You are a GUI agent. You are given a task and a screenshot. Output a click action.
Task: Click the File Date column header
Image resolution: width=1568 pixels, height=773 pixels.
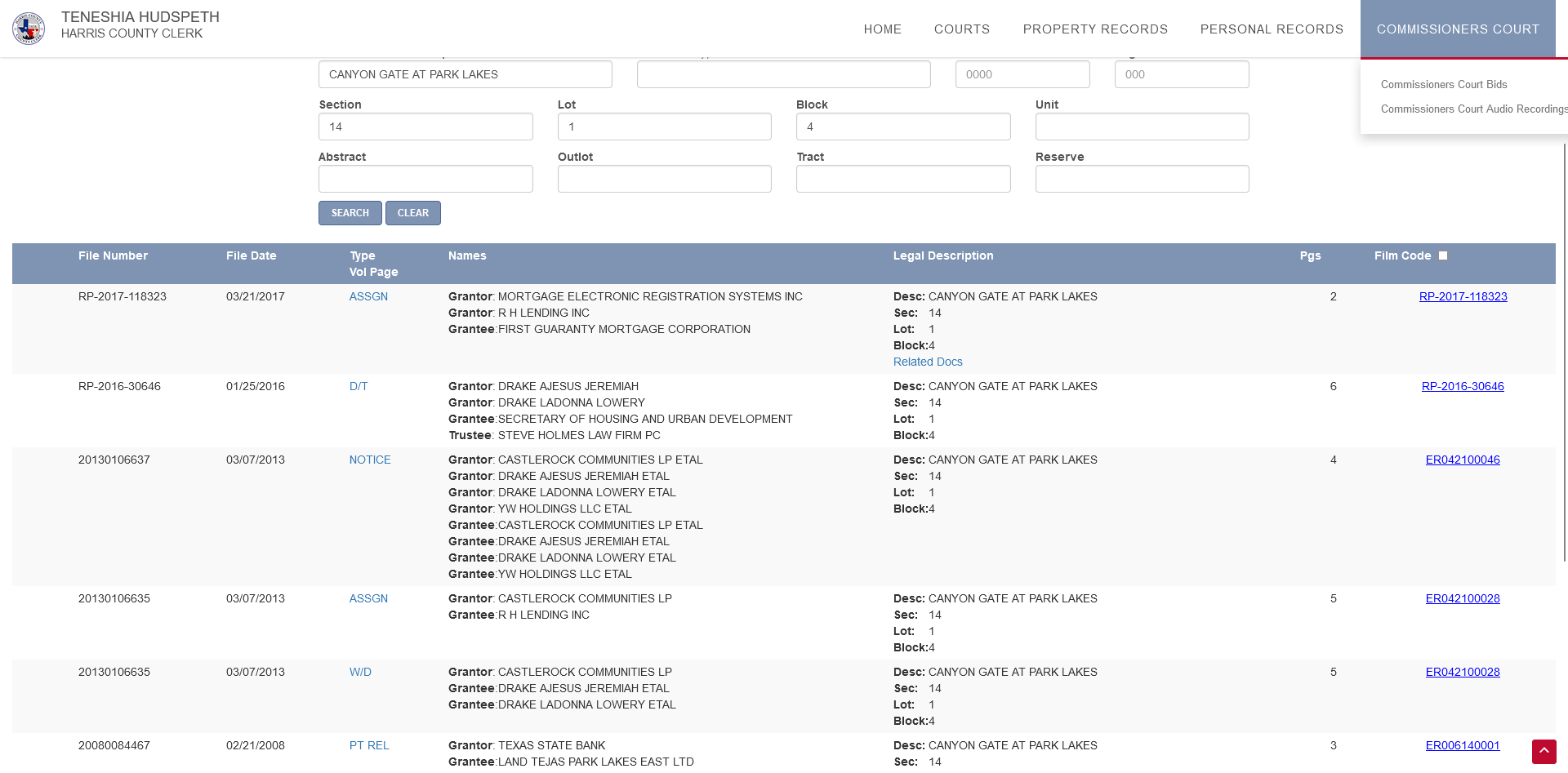tap(252, 255)
